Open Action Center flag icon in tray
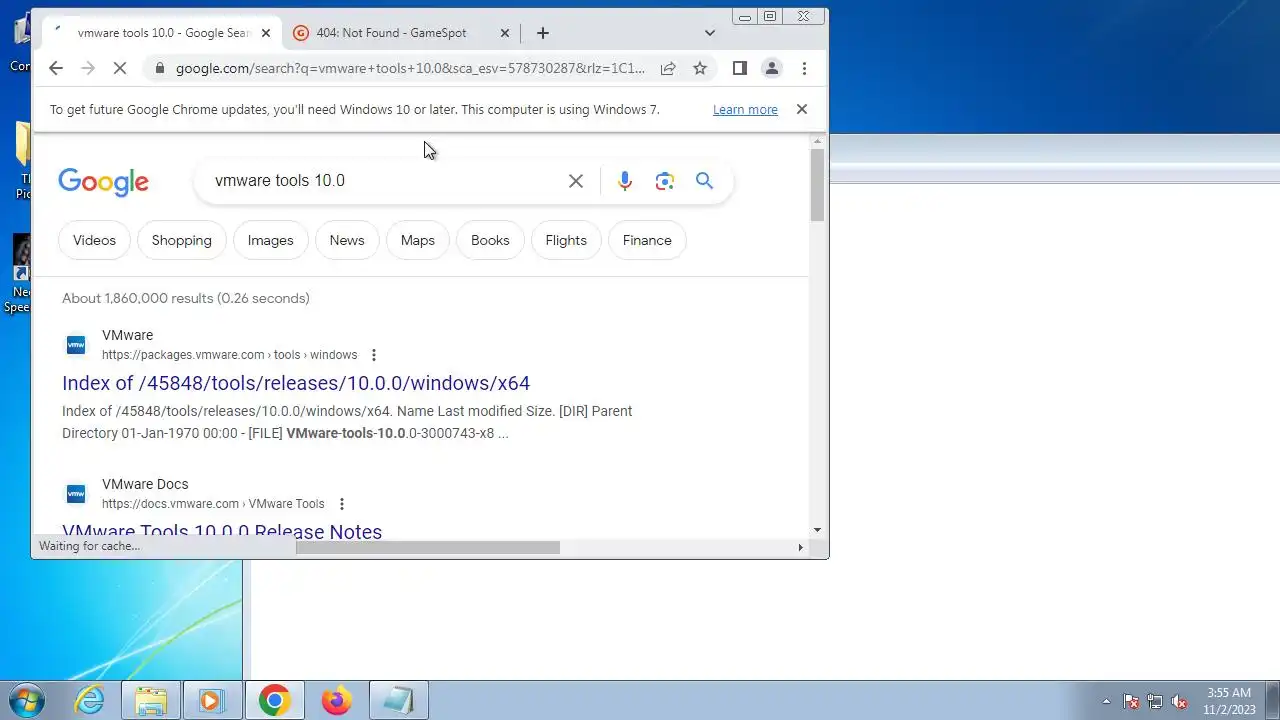The width and height of the screenshot is (1280, 720). (x=1131, y=702)
